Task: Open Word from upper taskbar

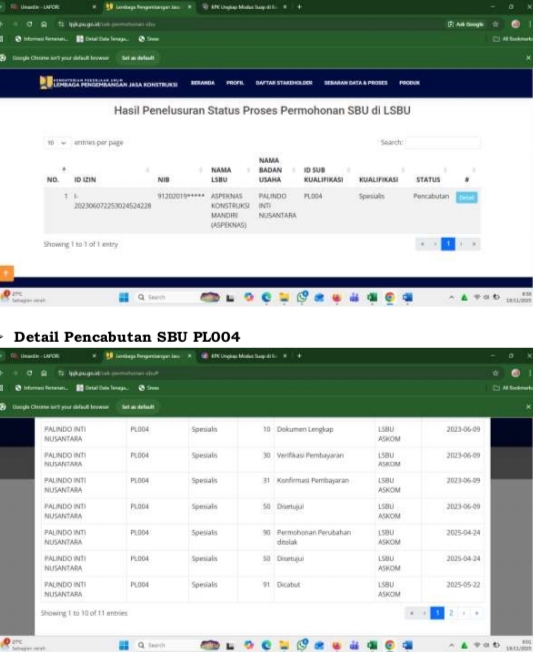Action: click(x=407, y=297)
